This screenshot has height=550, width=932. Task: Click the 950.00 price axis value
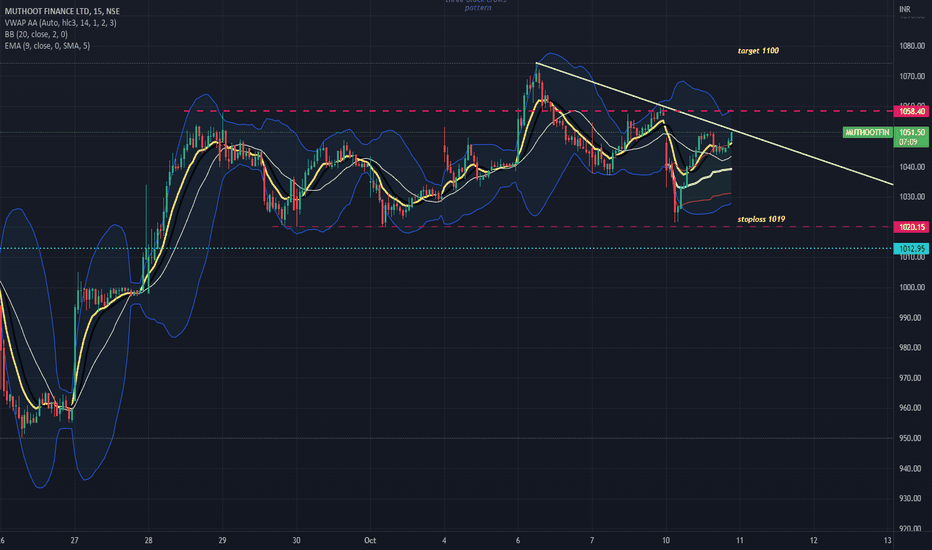pos(912,438)
